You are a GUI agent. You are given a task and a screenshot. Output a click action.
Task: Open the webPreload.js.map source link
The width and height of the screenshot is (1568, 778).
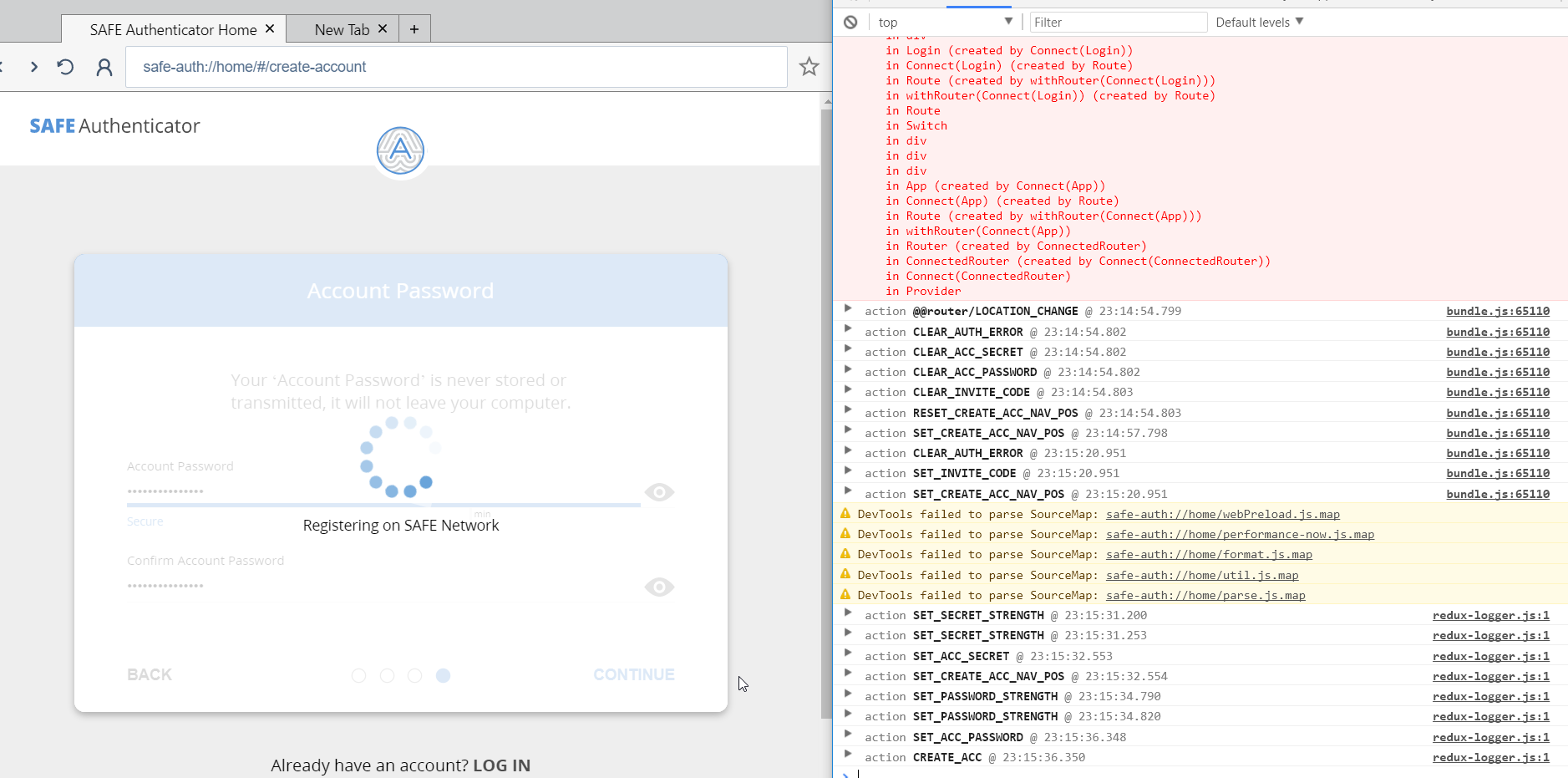1223,515
